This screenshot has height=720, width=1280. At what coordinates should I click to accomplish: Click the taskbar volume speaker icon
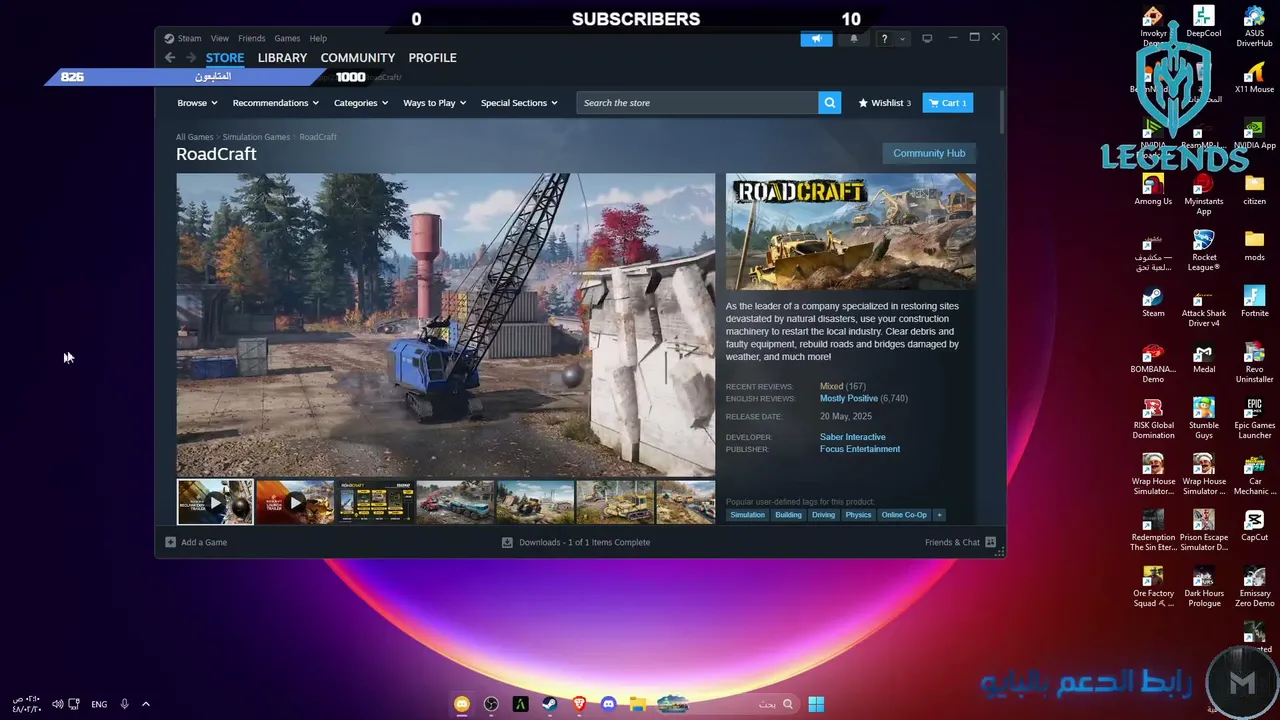(x=57, y=704)
